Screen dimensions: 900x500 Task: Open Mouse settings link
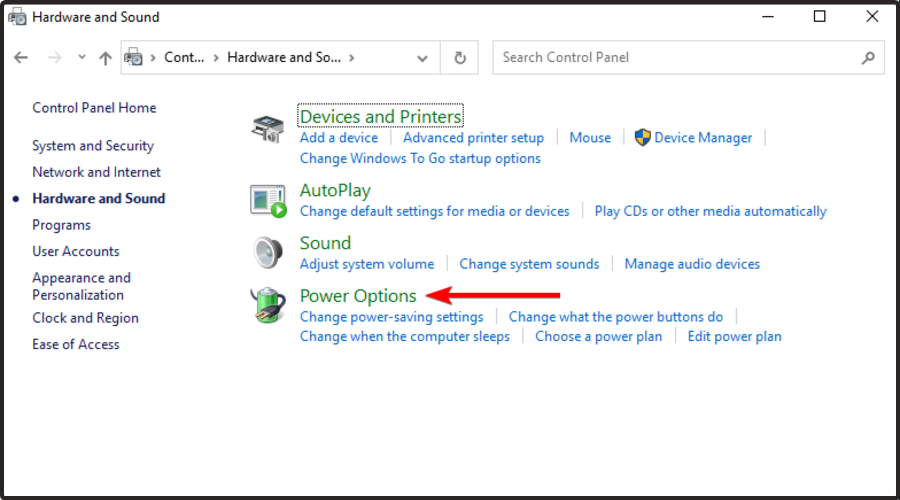coord(590,138)
